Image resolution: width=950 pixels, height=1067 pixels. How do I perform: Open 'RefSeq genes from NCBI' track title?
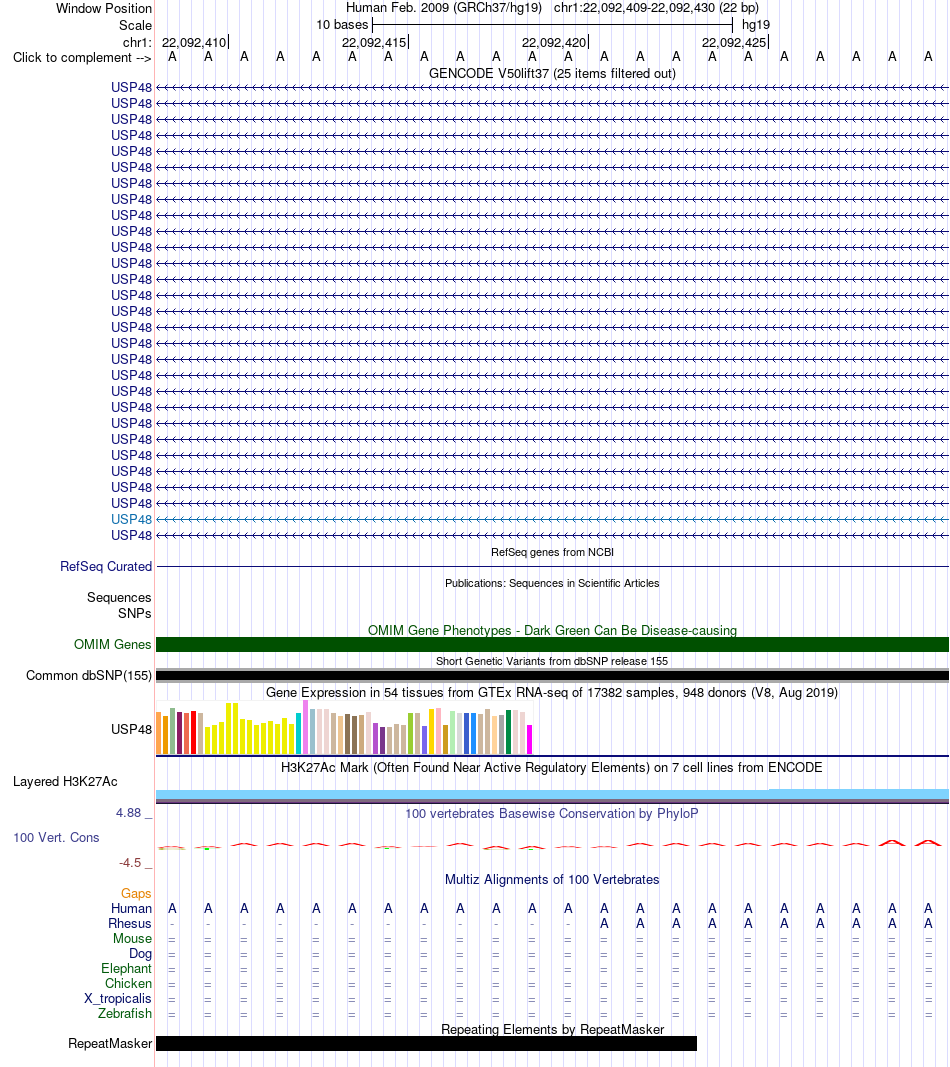point(552,552)
